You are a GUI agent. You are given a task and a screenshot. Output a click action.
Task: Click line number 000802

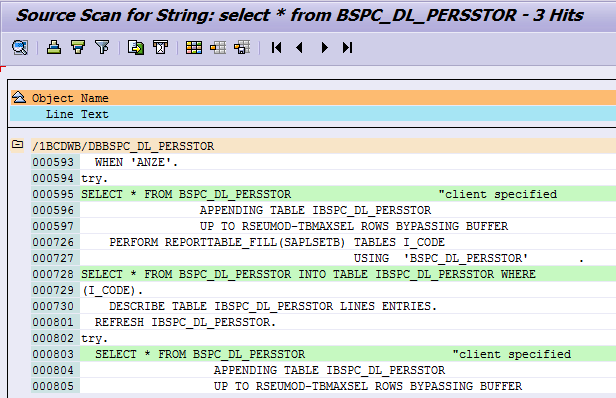[x=53, y=338]
